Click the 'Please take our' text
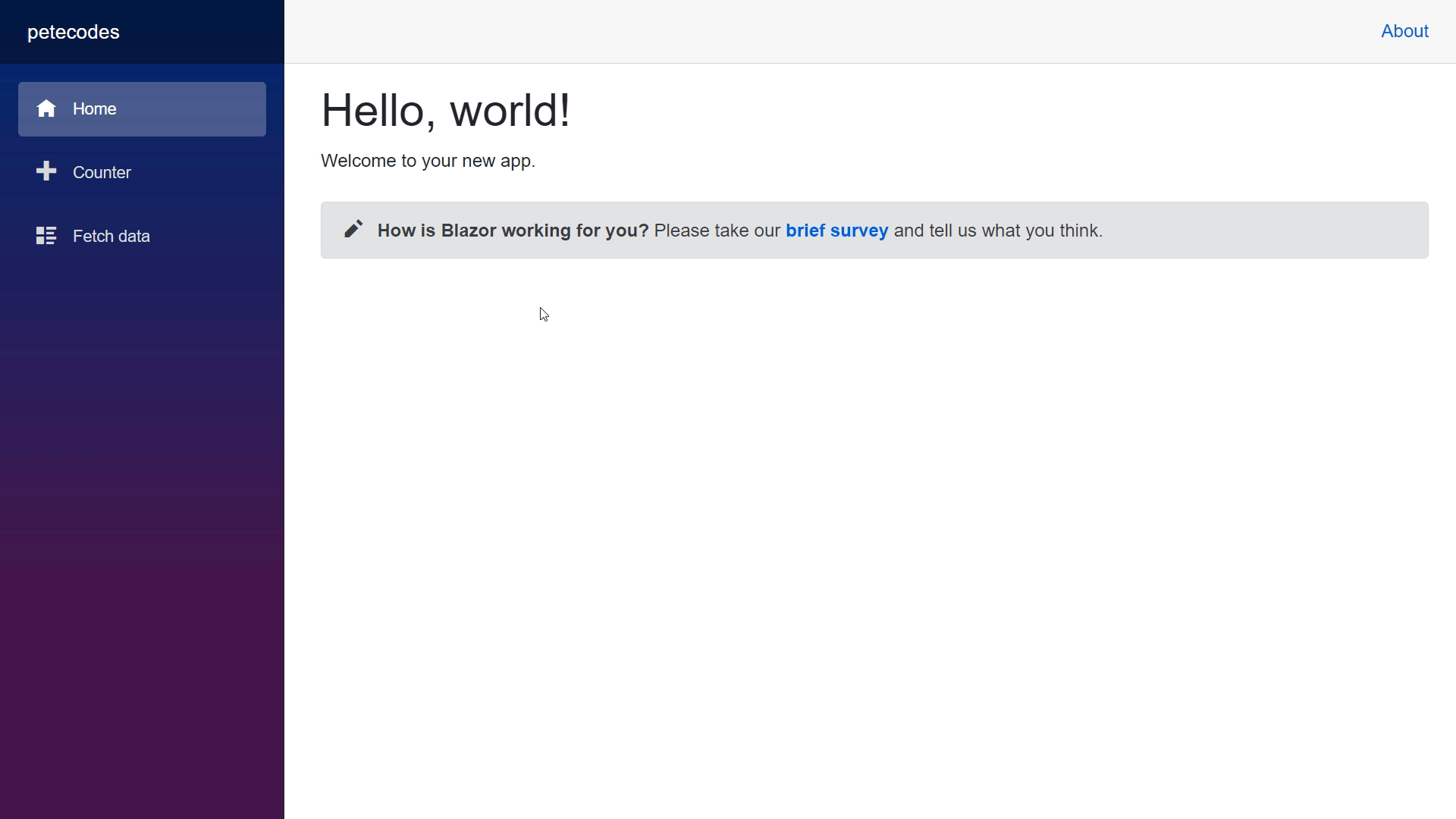Viewport: 1456px width, 819px height. (717, 231)
